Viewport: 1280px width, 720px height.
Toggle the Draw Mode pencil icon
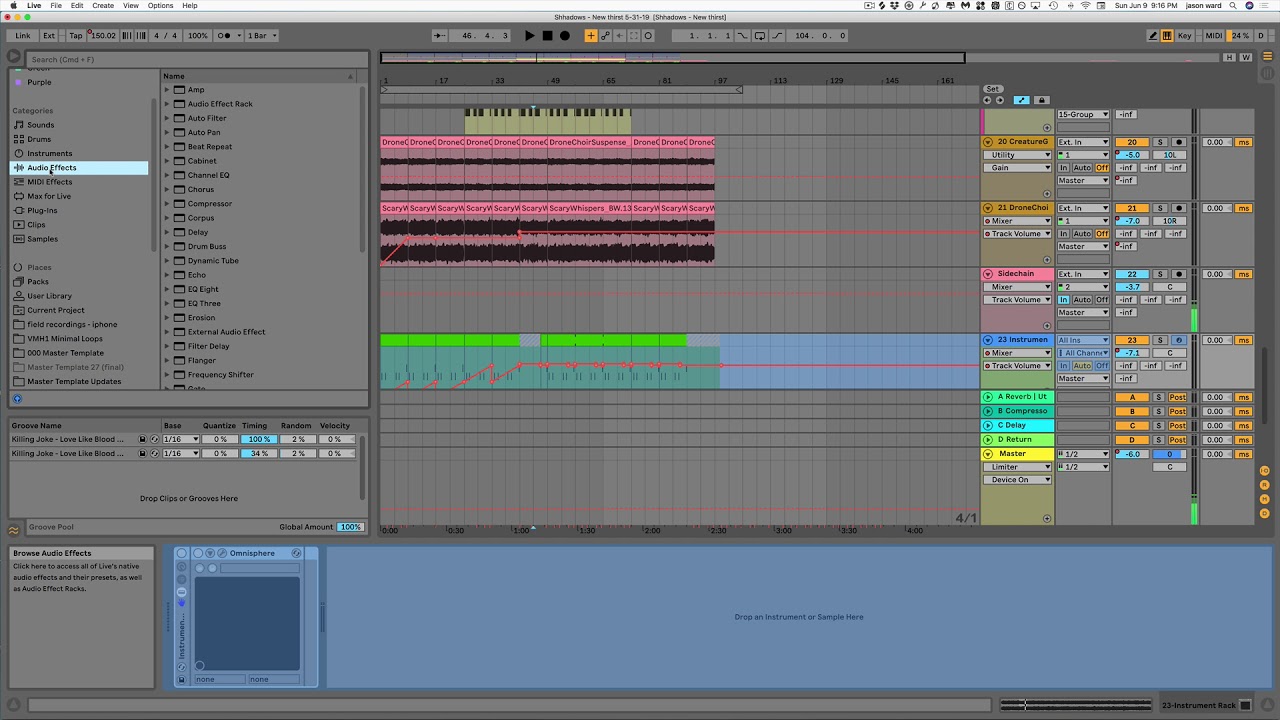click(x=1152, y=36)
